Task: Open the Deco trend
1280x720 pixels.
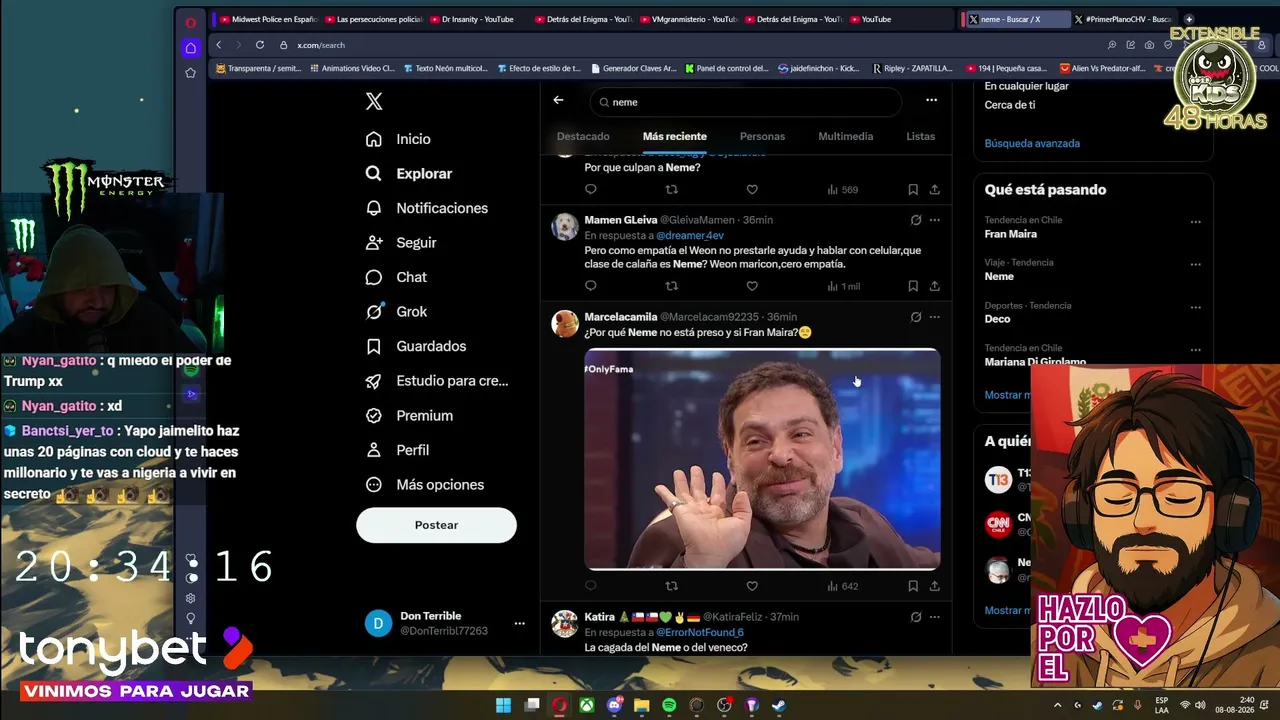Action: 997,319
